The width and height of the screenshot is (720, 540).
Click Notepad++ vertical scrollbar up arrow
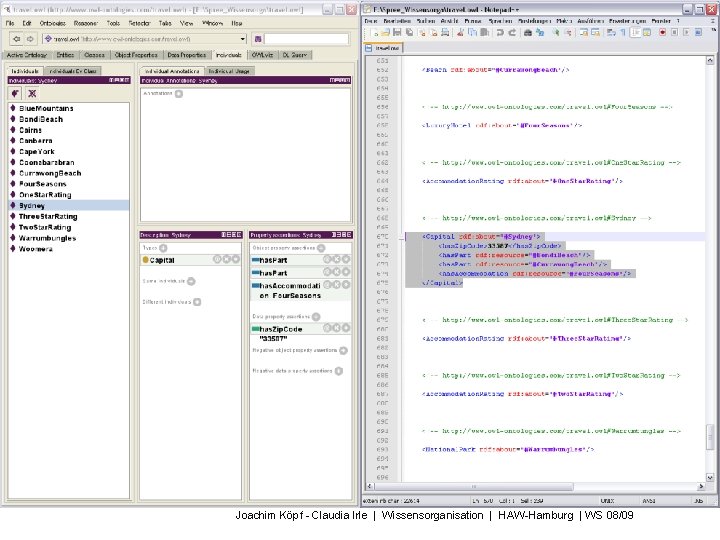click(709, 60)
